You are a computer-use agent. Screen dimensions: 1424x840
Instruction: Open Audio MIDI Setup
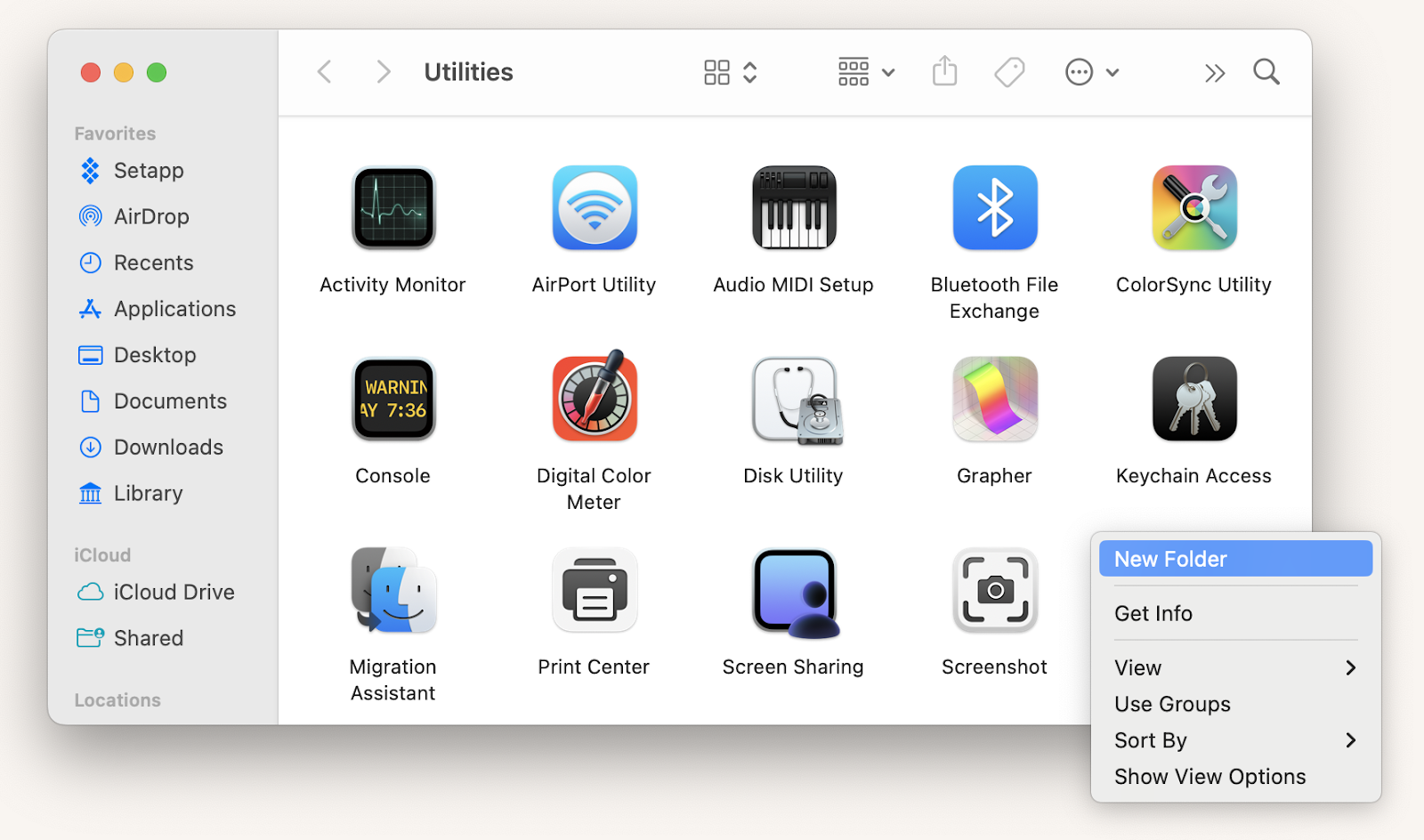(x=793, y=207)
